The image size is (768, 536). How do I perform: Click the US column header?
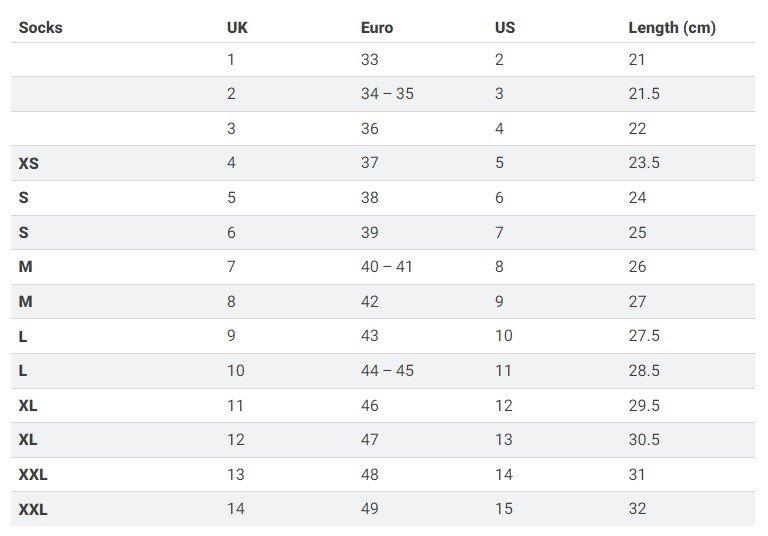tap(505, 28)
